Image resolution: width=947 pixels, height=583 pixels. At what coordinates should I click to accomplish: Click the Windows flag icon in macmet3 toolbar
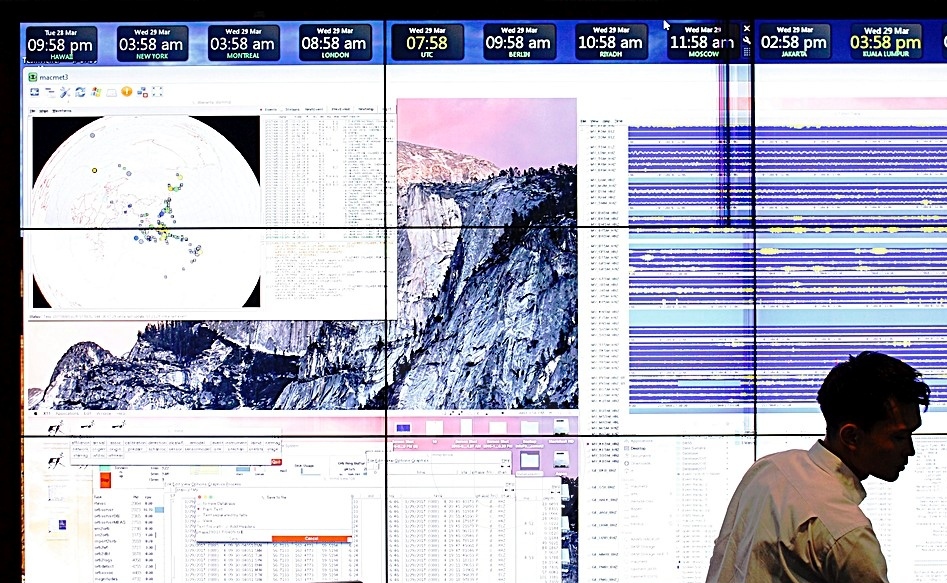96,92
